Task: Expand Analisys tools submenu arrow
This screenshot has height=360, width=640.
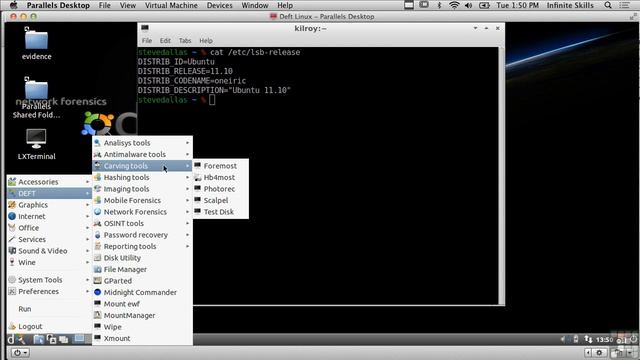Action: point(187,143)
